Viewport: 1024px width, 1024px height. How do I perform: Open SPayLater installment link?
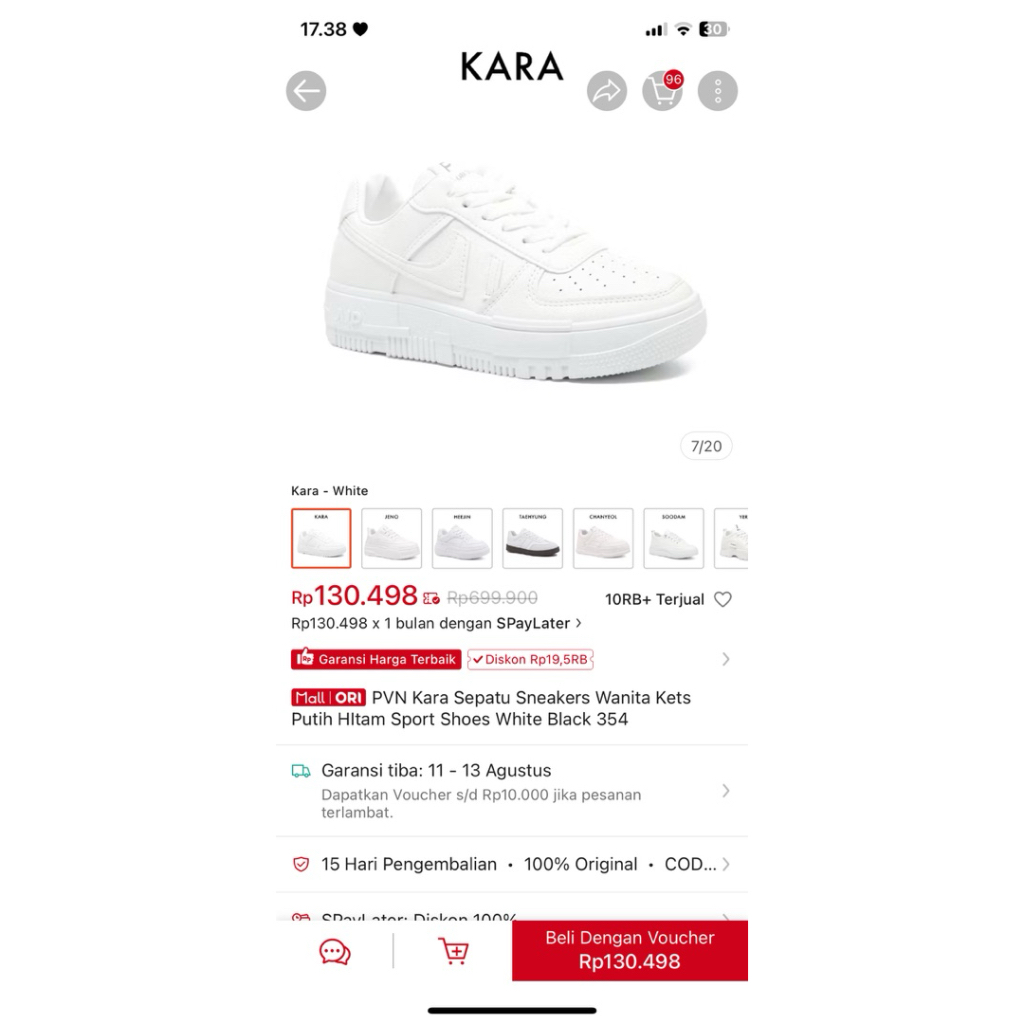tap(436, 624)
